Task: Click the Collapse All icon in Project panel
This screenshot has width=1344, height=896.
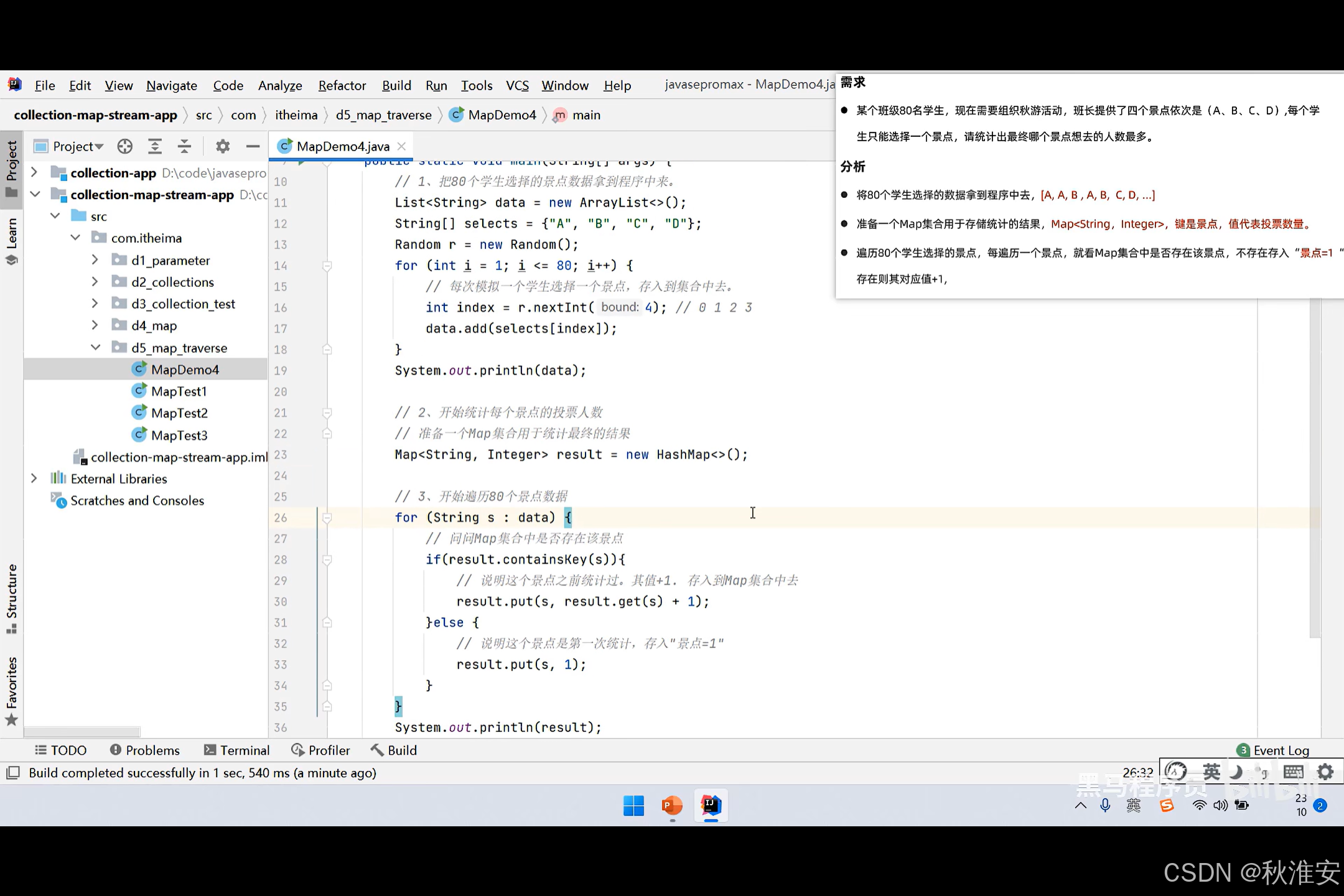Action: [184, 146]
